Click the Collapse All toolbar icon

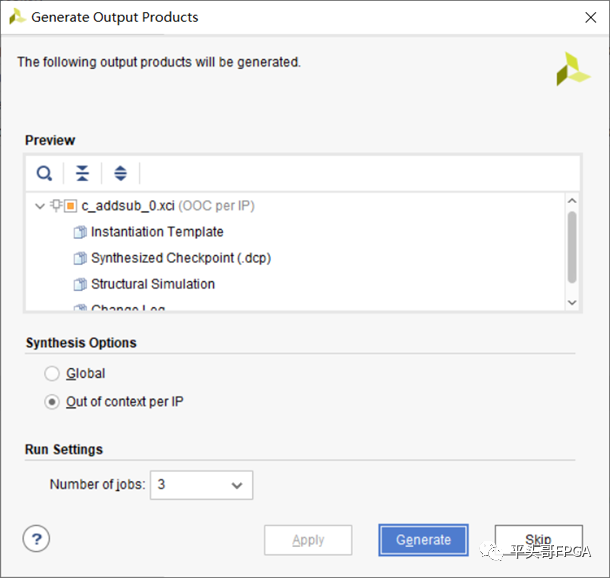(x=82, y=173)
